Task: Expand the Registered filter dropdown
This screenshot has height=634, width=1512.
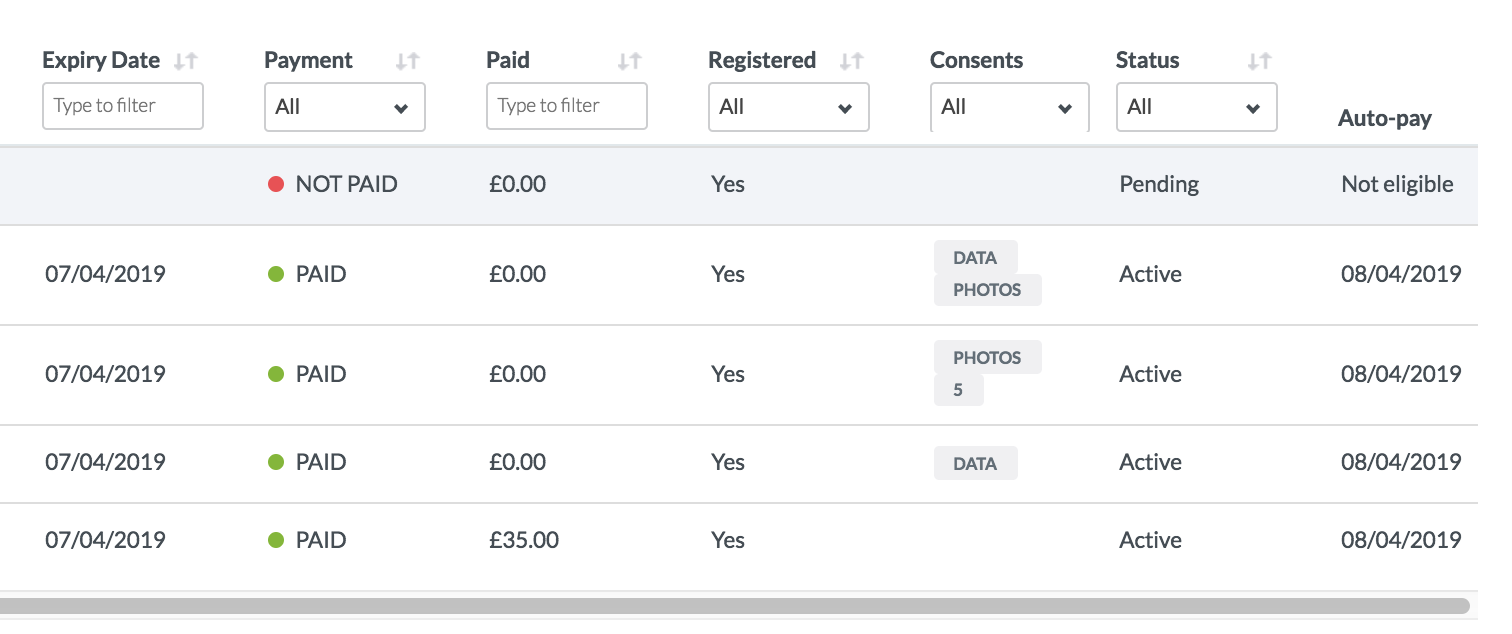Action: 788,107
